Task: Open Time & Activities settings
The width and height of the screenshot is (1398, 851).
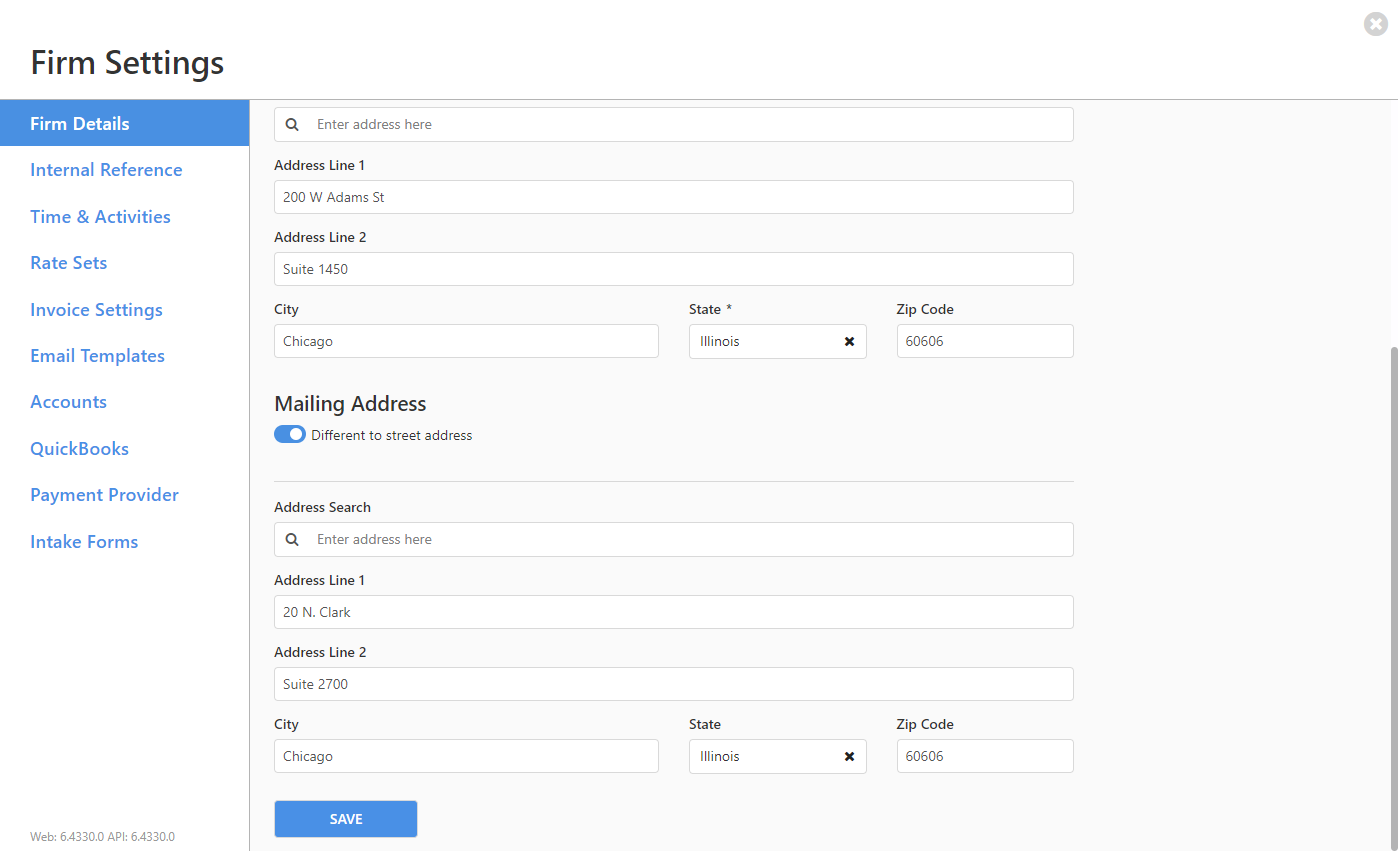Action: coord(100,216)
